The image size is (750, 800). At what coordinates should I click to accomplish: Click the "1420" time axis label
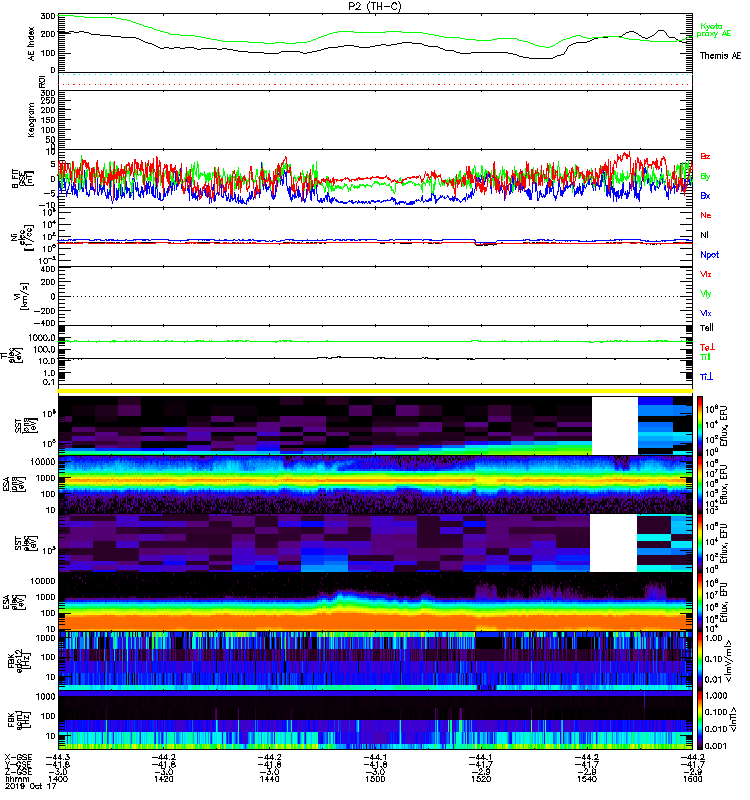(x=163, y=779)
